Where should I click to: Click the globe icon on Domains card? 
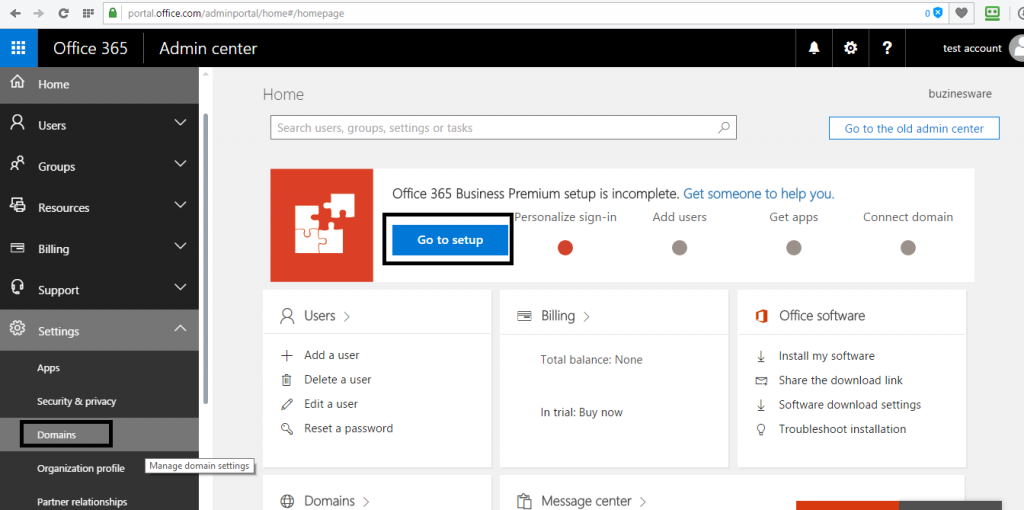click(287, 502)
